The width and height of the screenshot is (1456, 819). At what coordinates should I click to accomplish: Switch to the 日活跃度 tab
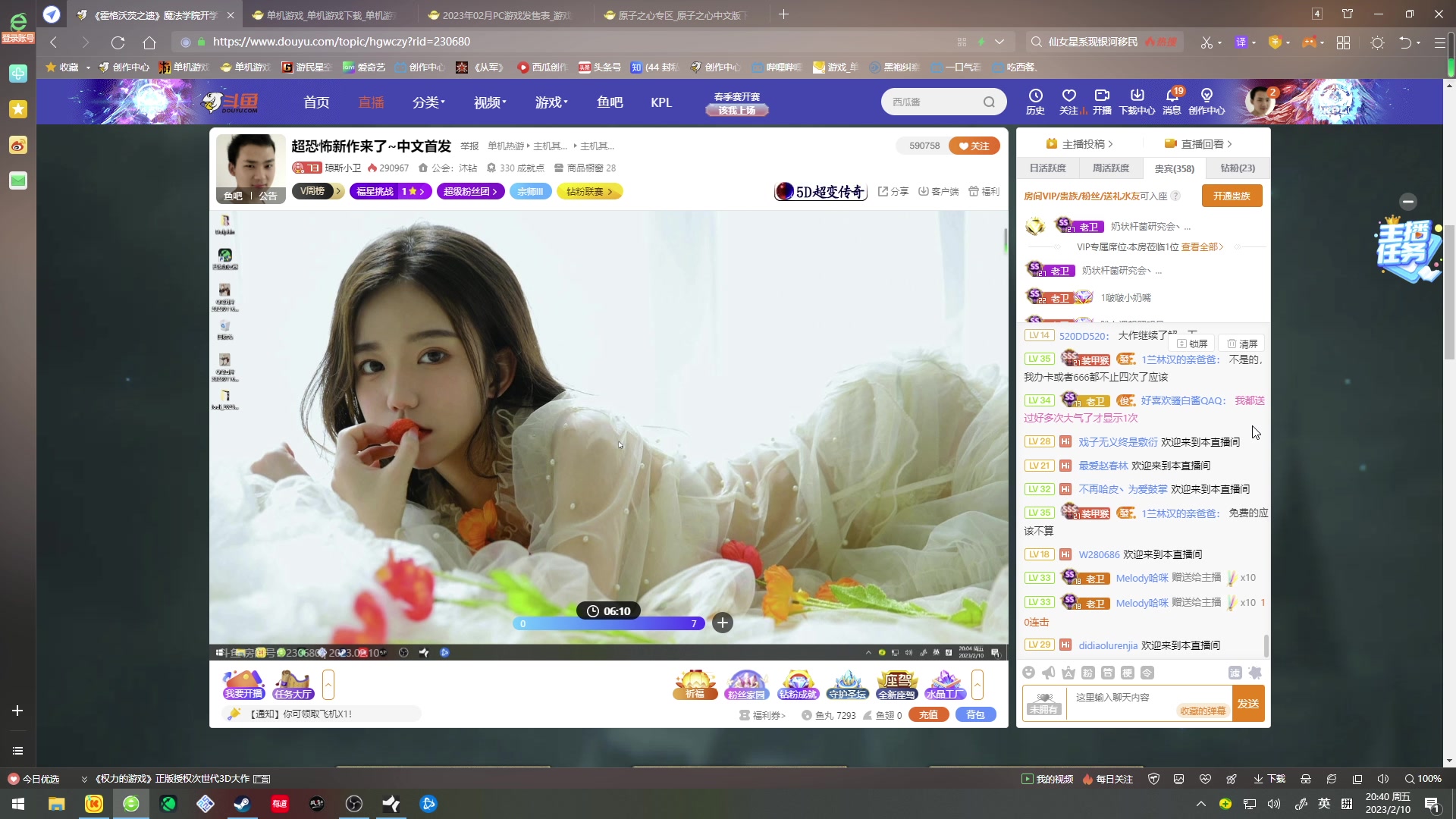[x=1047, y=168]
